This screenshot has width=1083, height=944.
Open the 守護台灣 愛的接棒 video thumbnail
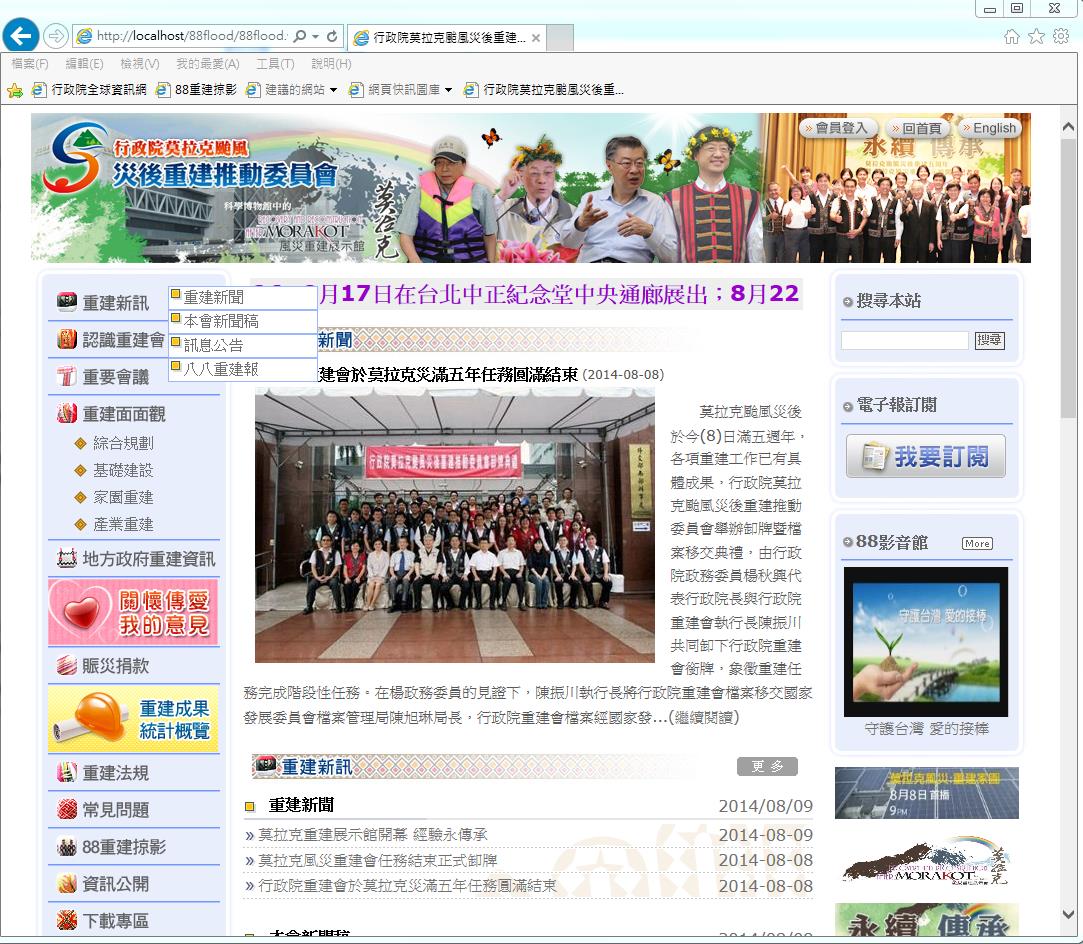click(x=926, y=642)
